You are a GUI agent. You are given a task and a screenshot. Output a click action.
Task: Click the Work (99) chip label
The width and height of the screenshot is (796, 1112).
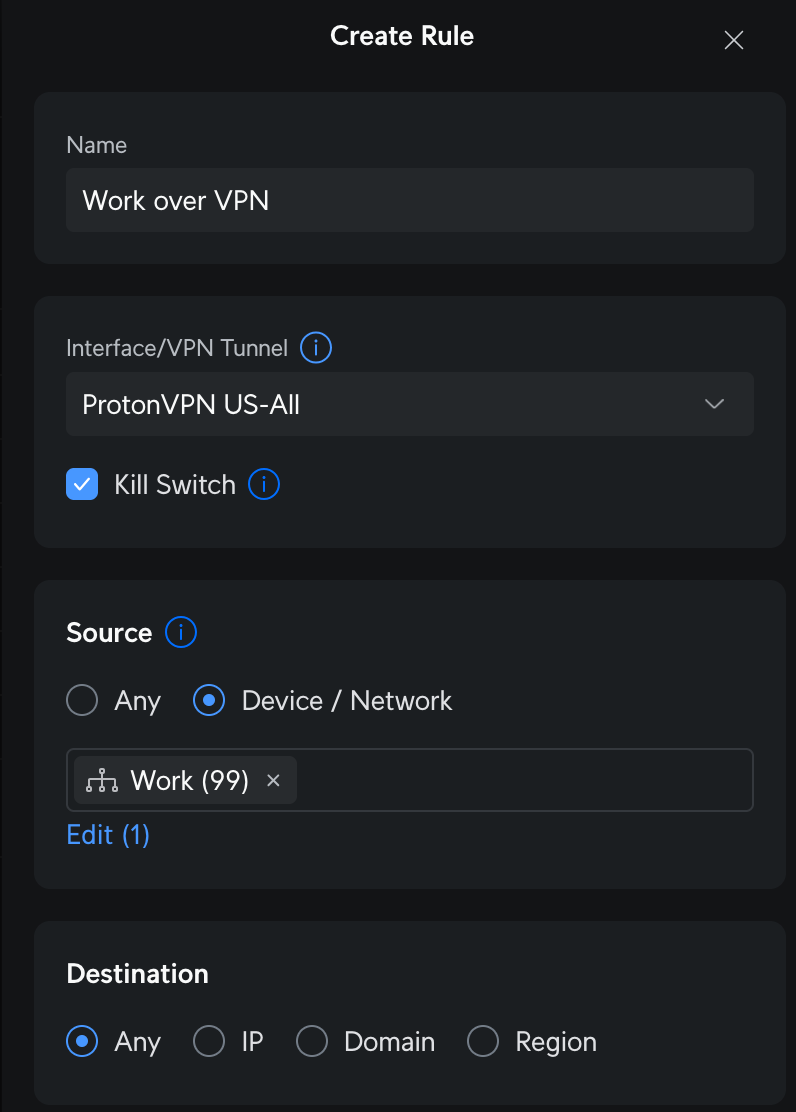189,781
